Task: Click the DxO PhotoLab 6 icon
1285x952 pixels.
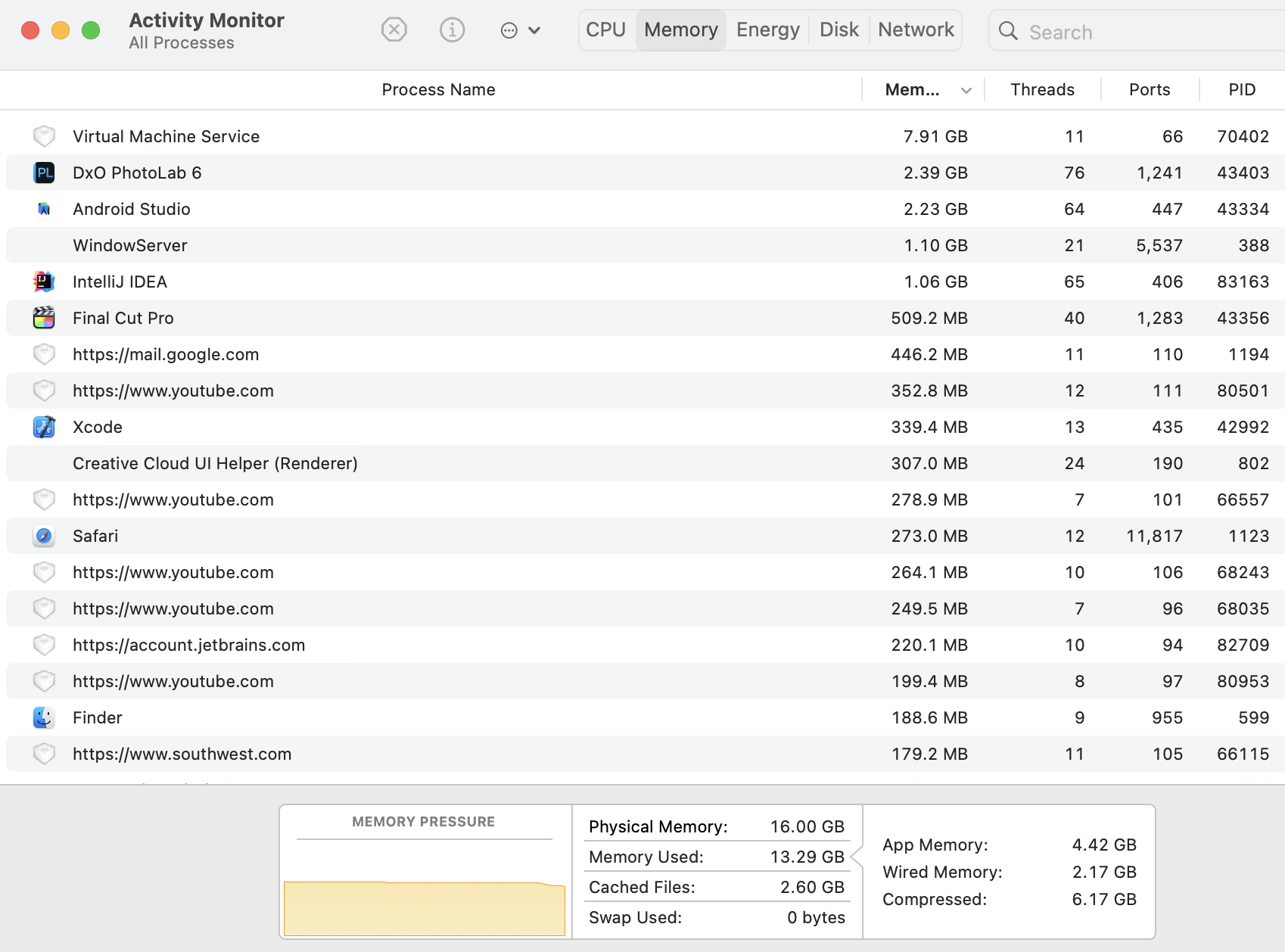Action: pyautogui.click(x=45, y=173)
